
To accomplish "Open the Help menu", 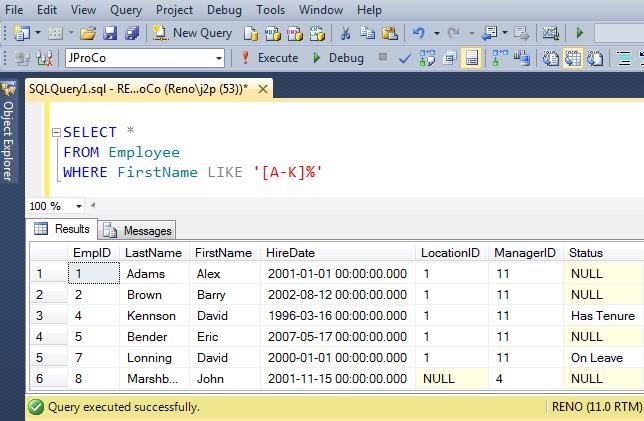I will 369,10.
